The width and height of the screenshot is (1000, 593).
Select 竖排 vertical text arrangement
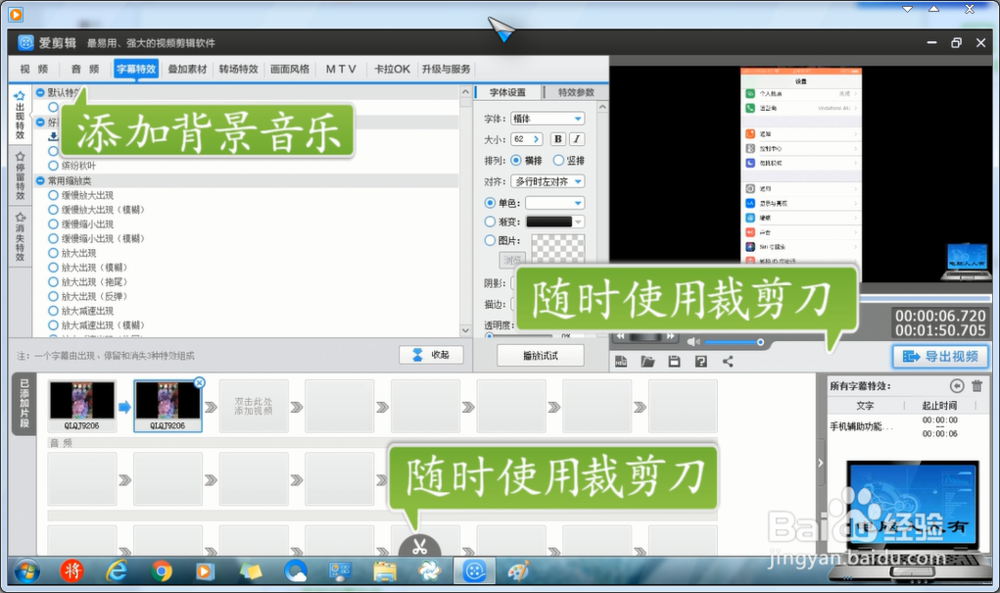coord(558,160)
